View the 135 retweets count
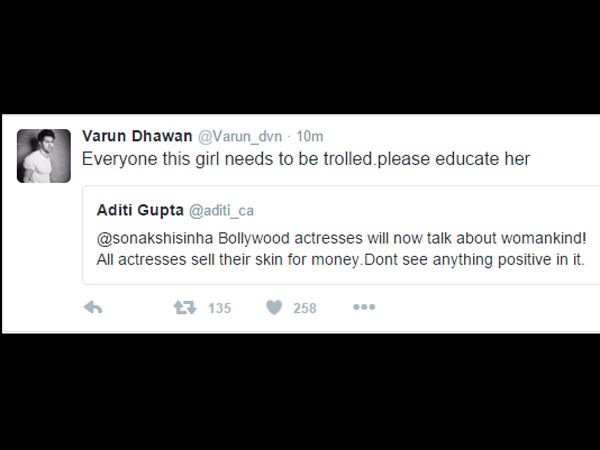The image size is (600, 450). (219, 308)
